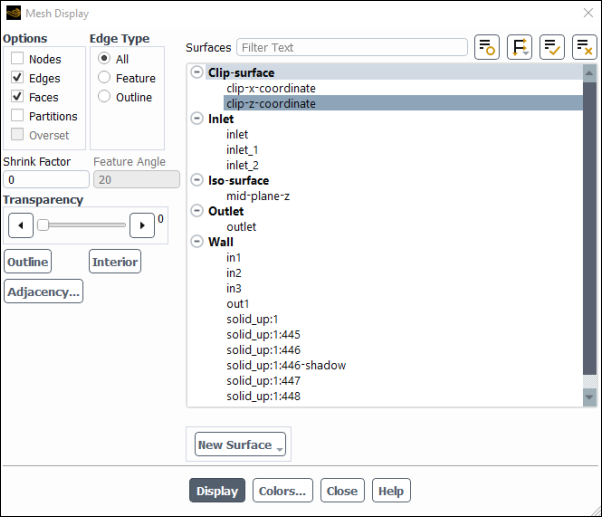
Task: Click the Display button
Action: [x=217, y=491]
